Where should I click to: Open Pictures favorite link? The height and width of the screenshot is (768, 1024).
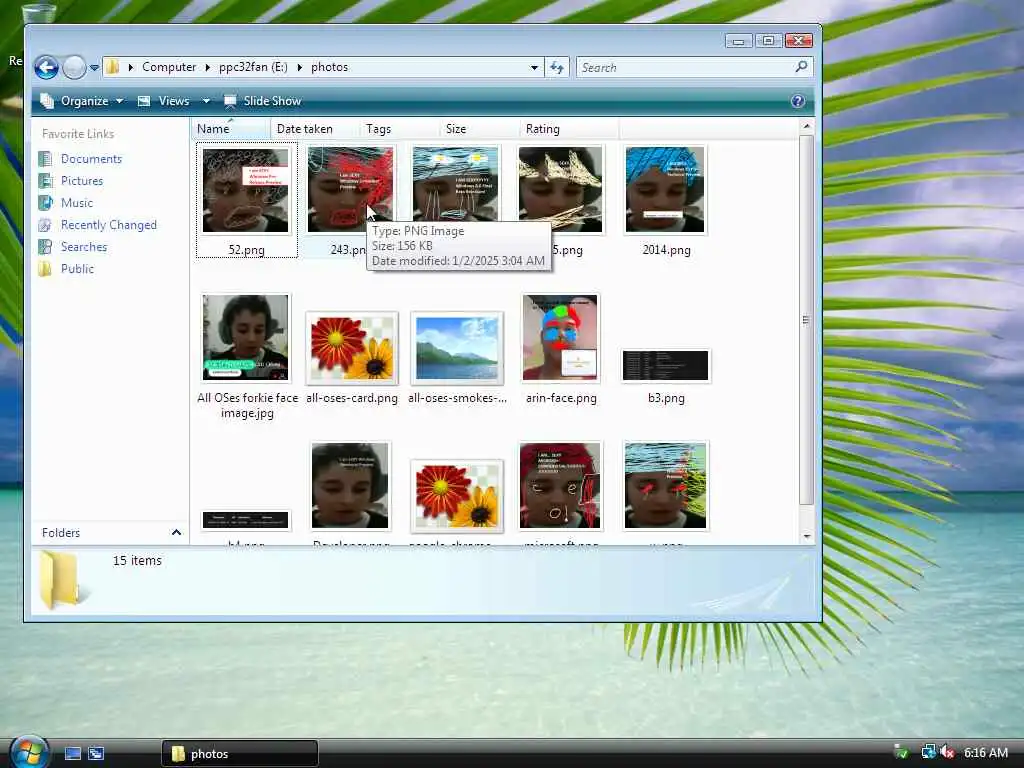(x=82, y=181)
